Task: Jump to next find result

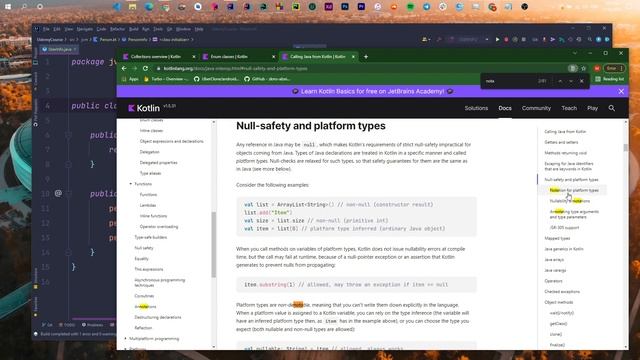Action: [x=571, y=81]
